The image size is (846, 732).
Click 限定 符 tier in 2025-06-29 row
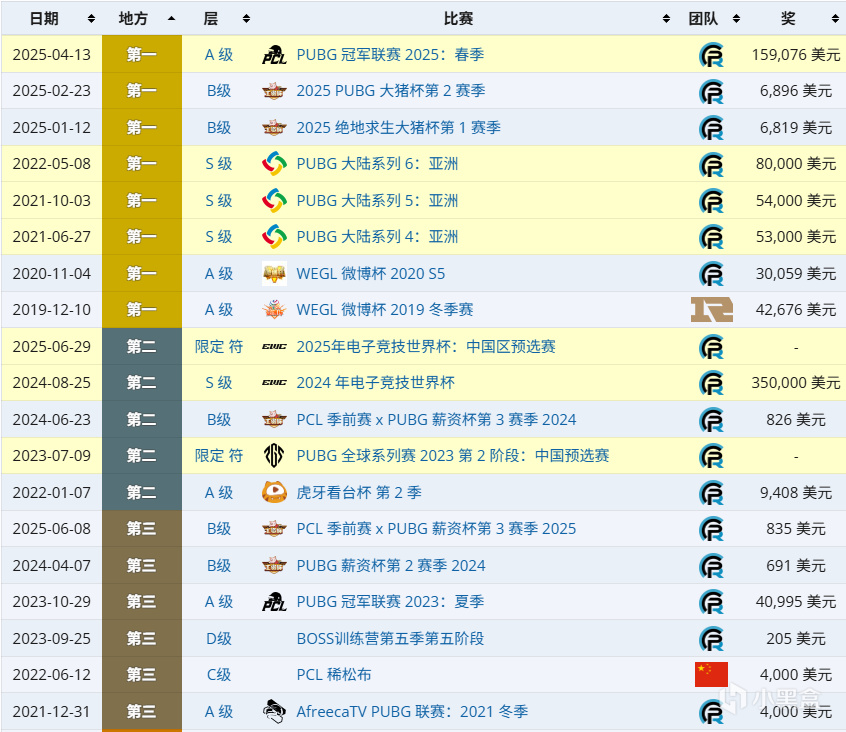click(219, 346)
